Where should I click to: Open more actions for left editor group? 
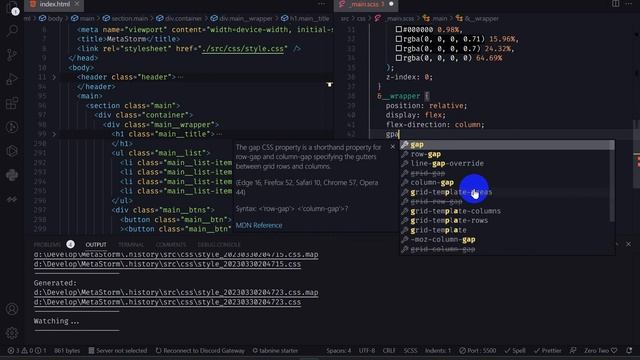click(322, 4)
